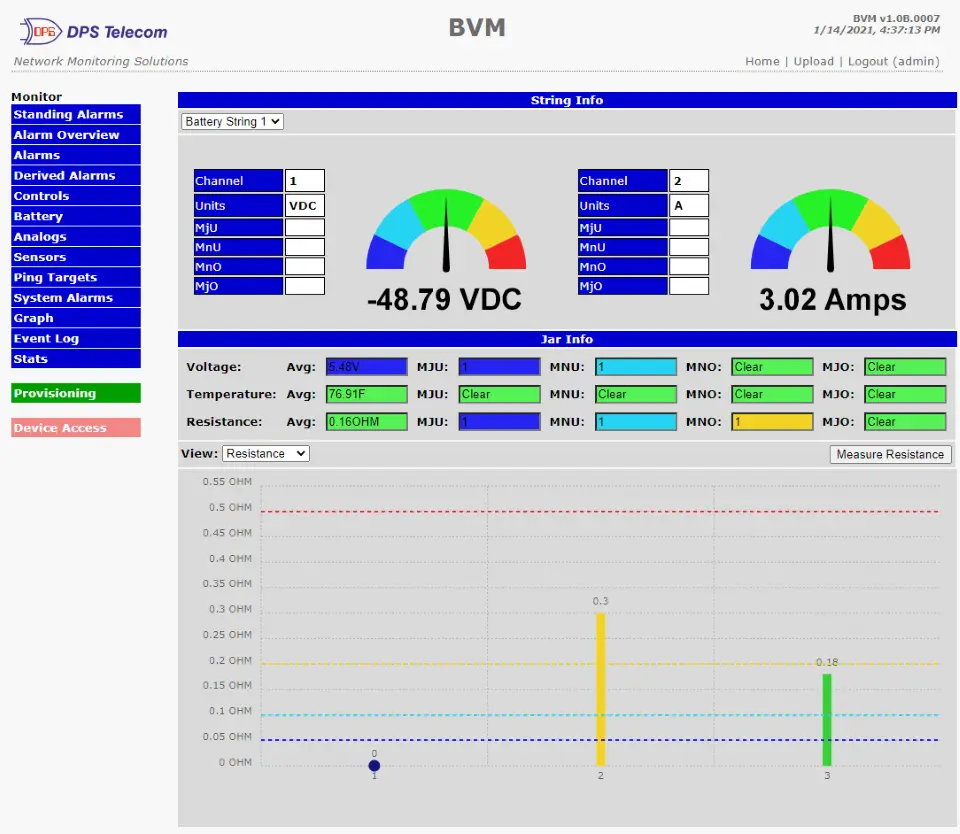Click the MjU input field for Channel 1
Viewport: 960px width, 834px height.
(x=304, y=227)
